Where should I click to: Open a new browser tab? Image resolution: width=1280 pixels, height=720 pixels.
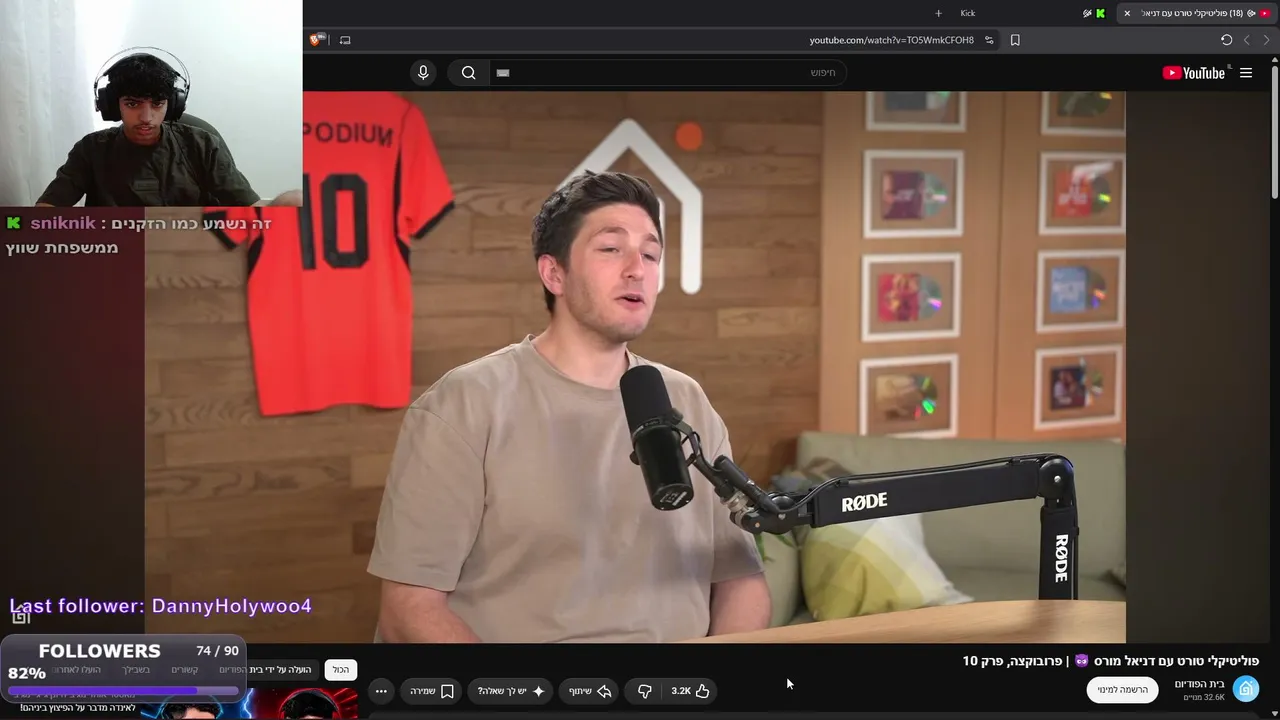coord(938,13)
